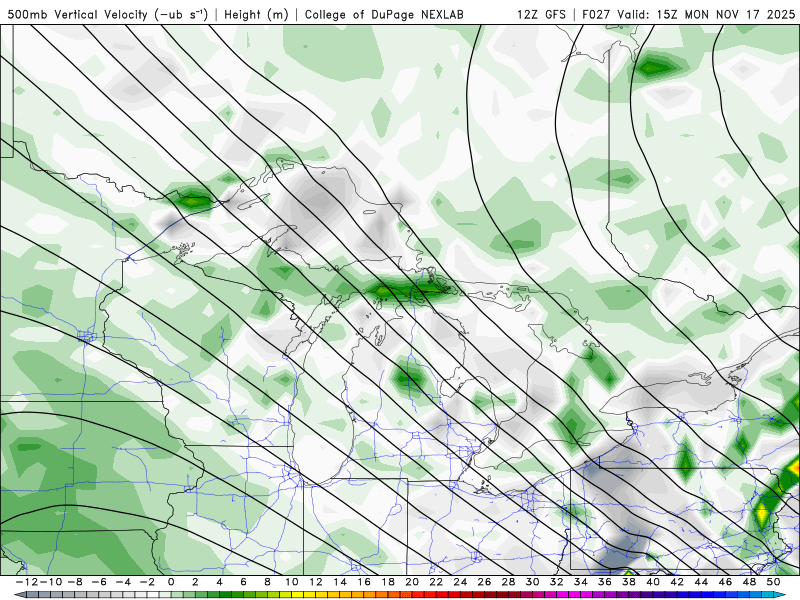Click the '34' color scale label

coord(581,582)
